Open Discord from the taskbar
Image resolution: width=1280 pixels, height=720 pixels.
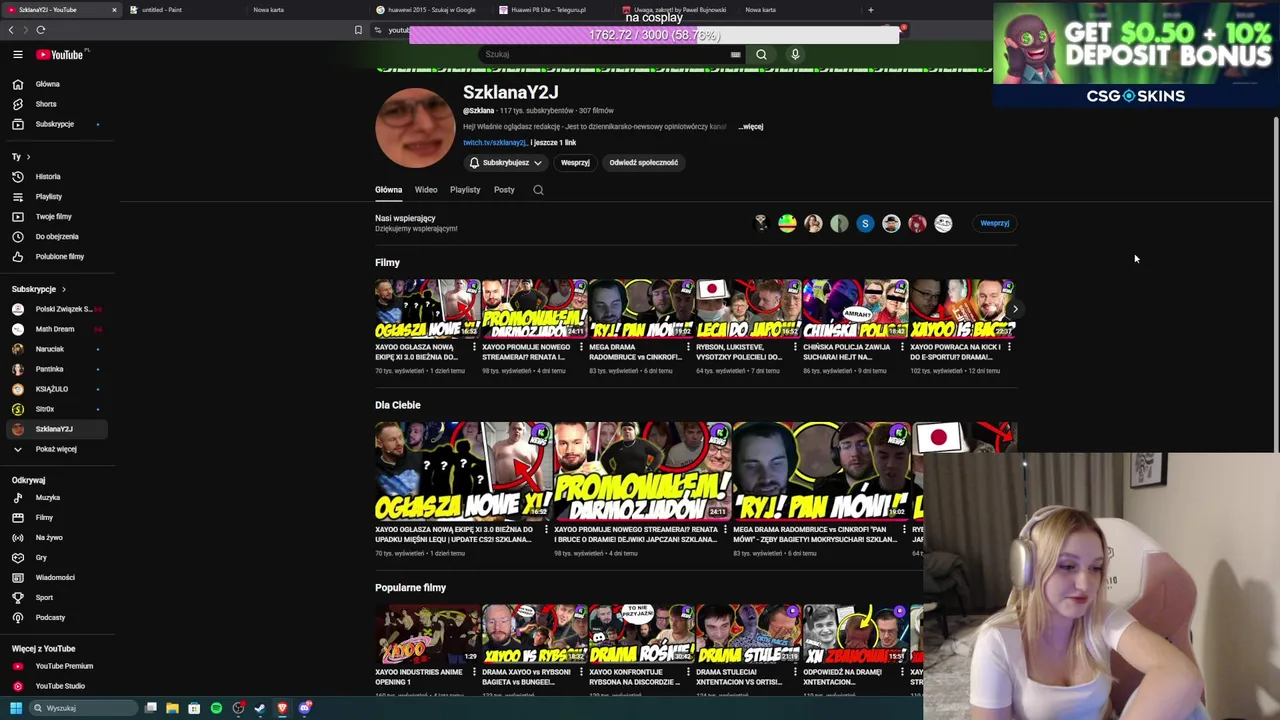tap(305, 708)
